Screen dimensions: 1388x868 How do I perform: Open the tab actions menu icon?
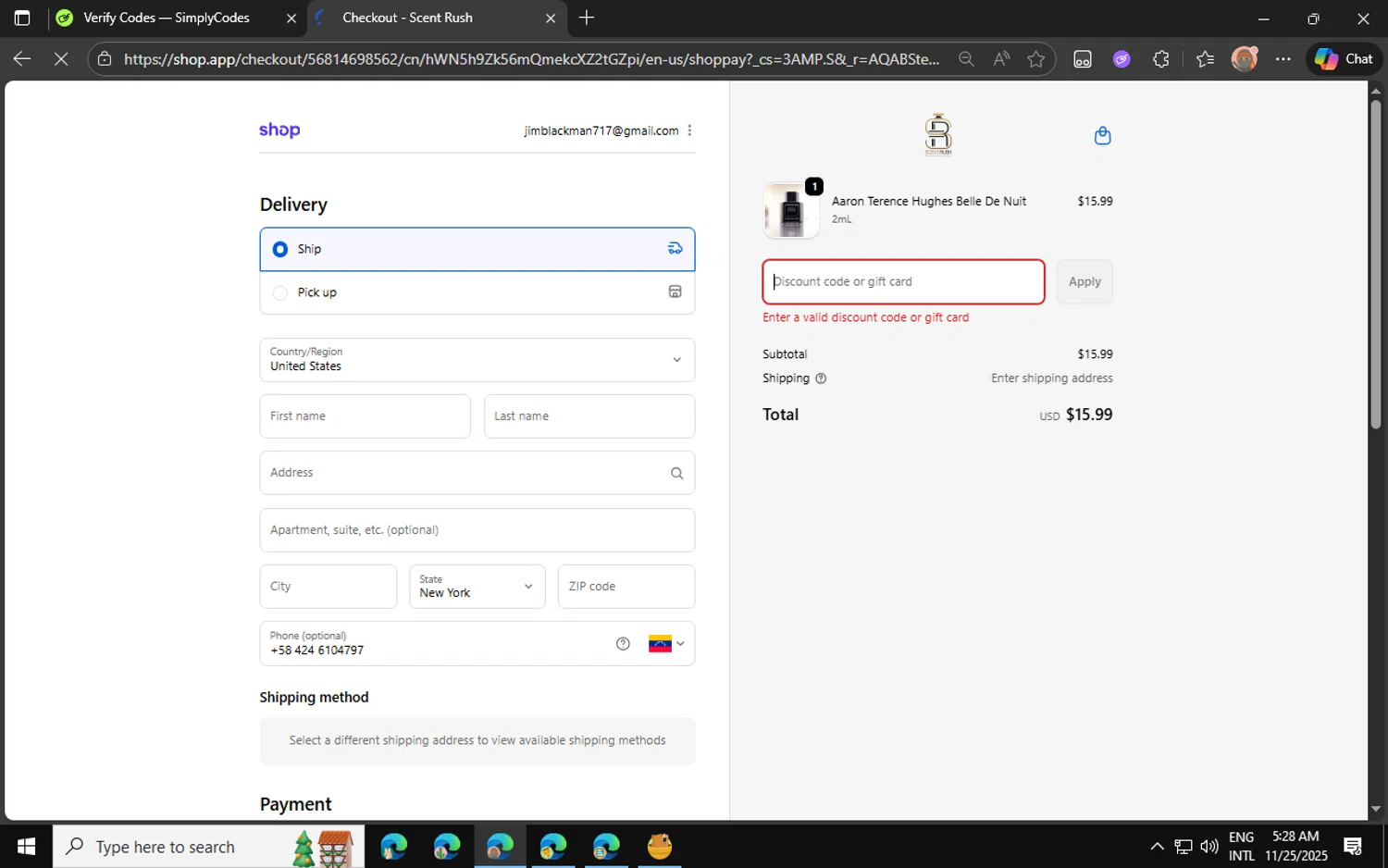tap(22, 18)
